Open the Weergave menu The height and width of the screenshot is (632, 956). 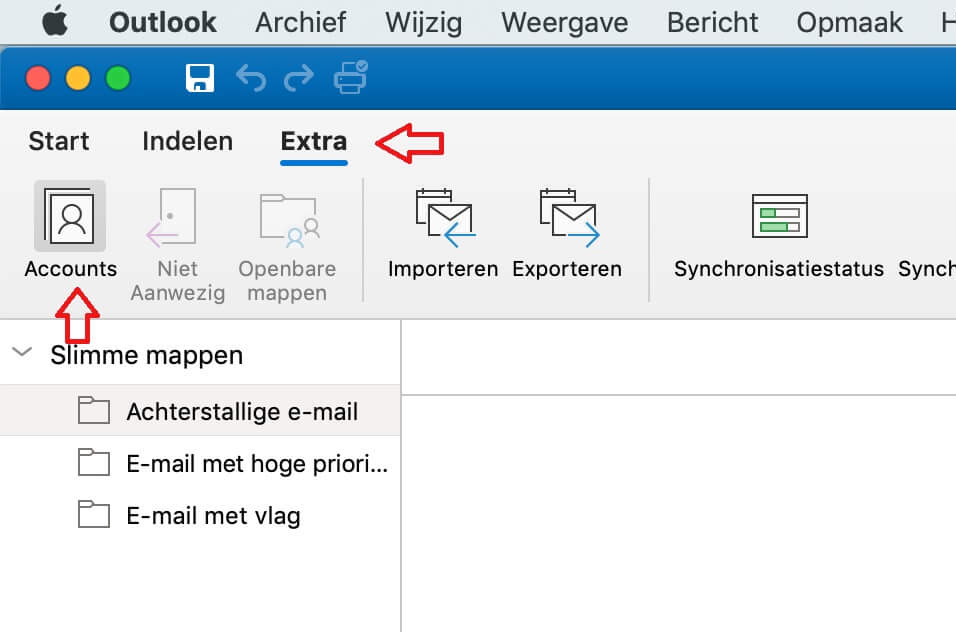565,23
